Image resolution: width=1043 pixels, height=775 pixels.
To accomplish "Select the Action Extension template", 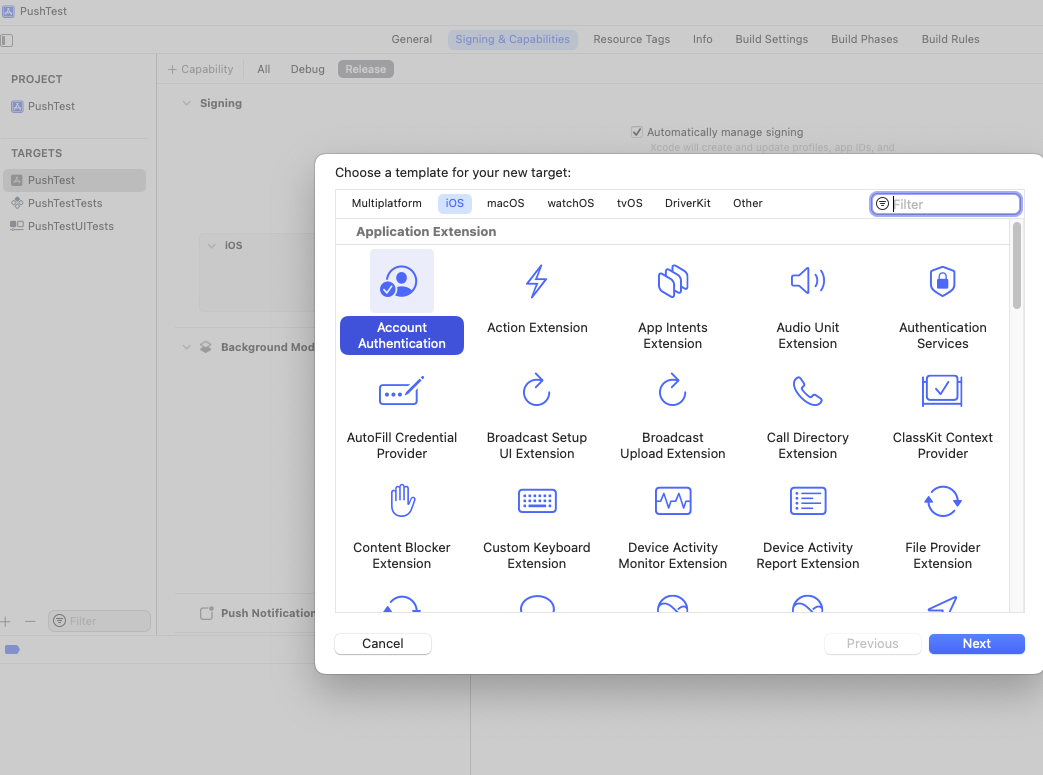I will (537, 281).
